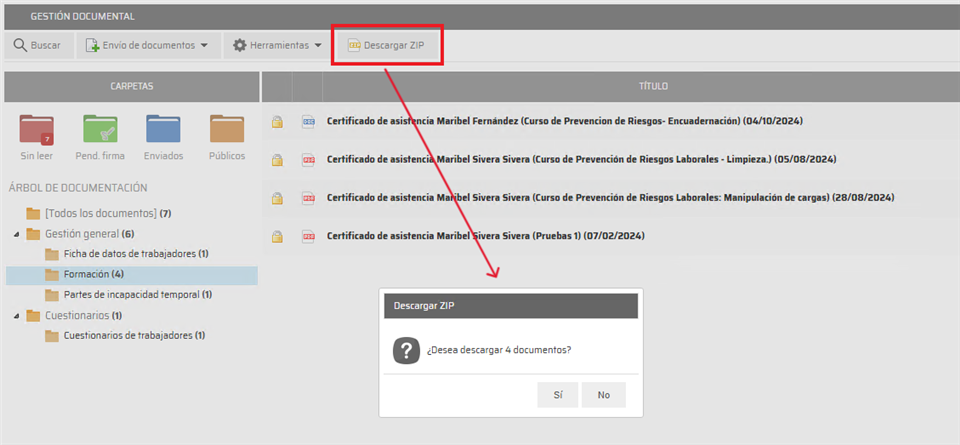Open the Pend. firma green folder
Viewport: 960px width, 445px height.
click(x=100, y=129)
